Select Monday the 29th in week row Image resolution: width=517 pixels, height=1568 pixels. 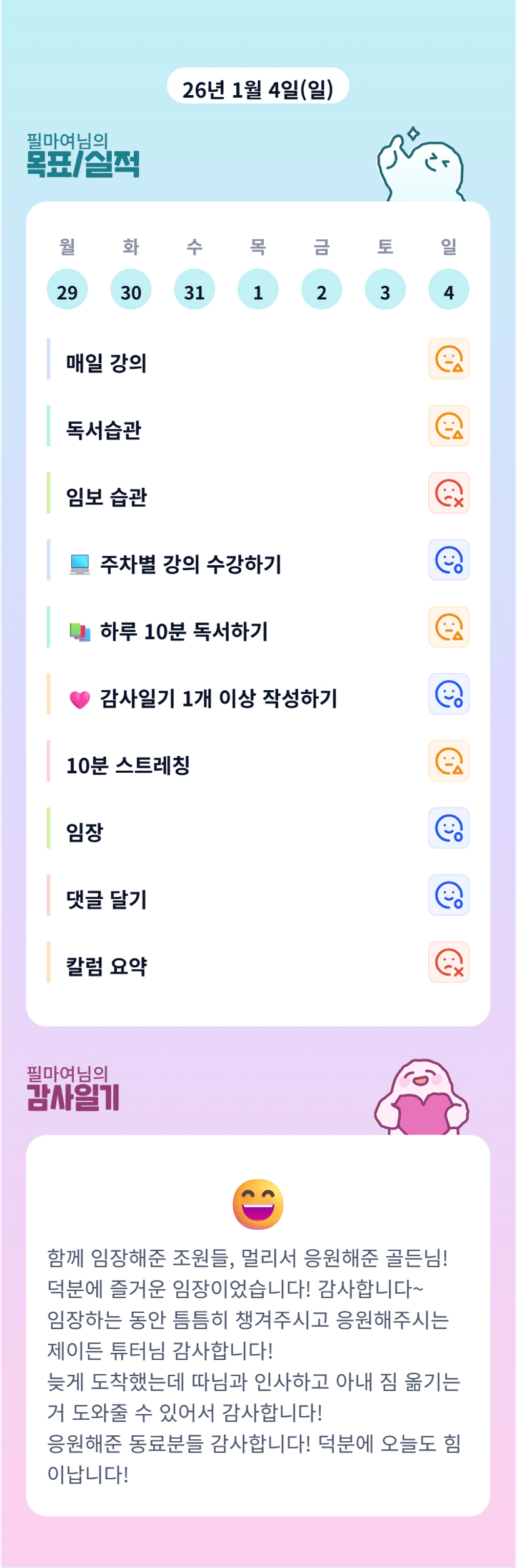coord(68,290)
